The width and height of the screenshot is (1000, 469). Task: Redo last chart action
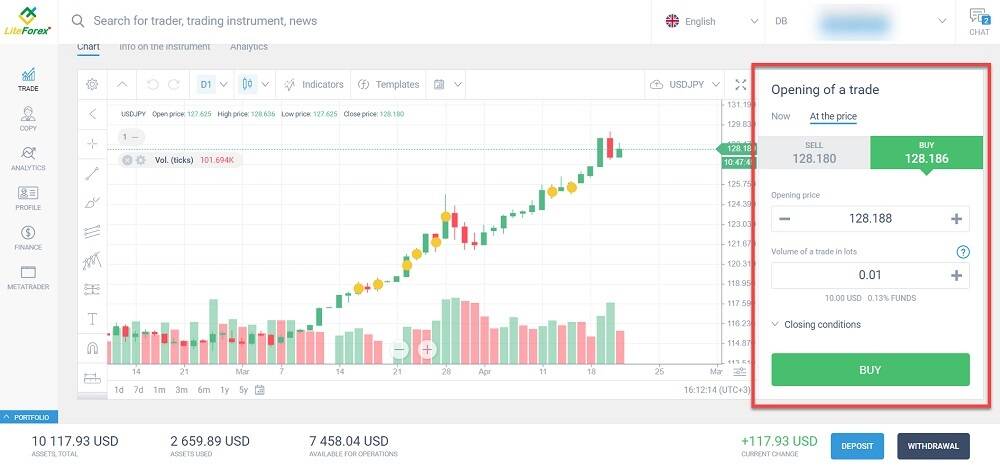pyautogui.click(x=173, y=84)
